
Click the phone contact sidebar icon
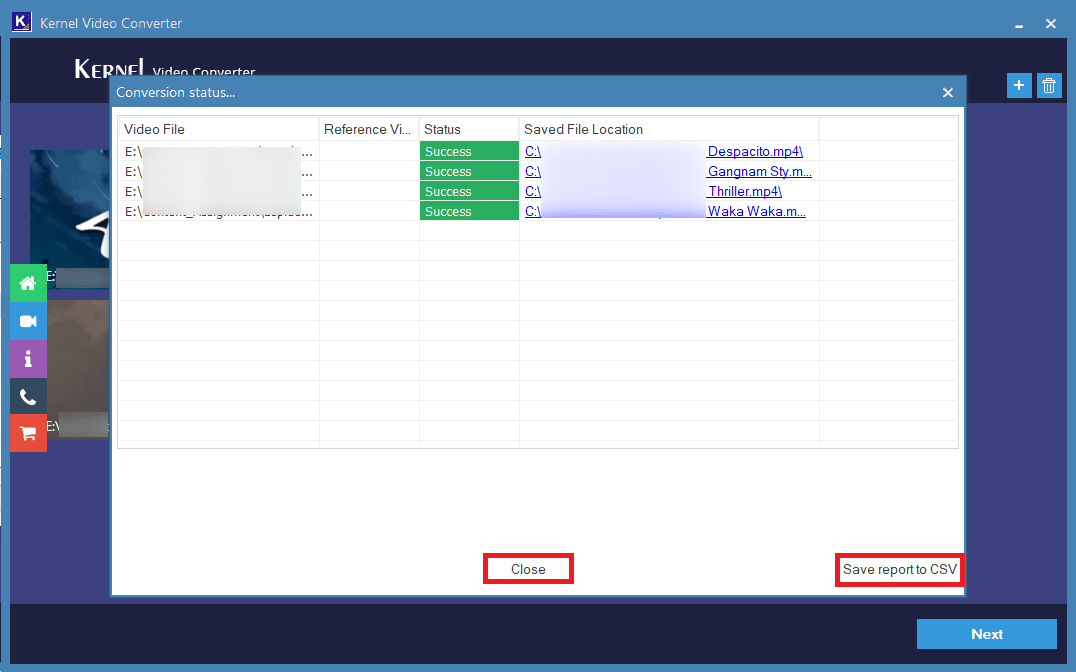[28, 396]
